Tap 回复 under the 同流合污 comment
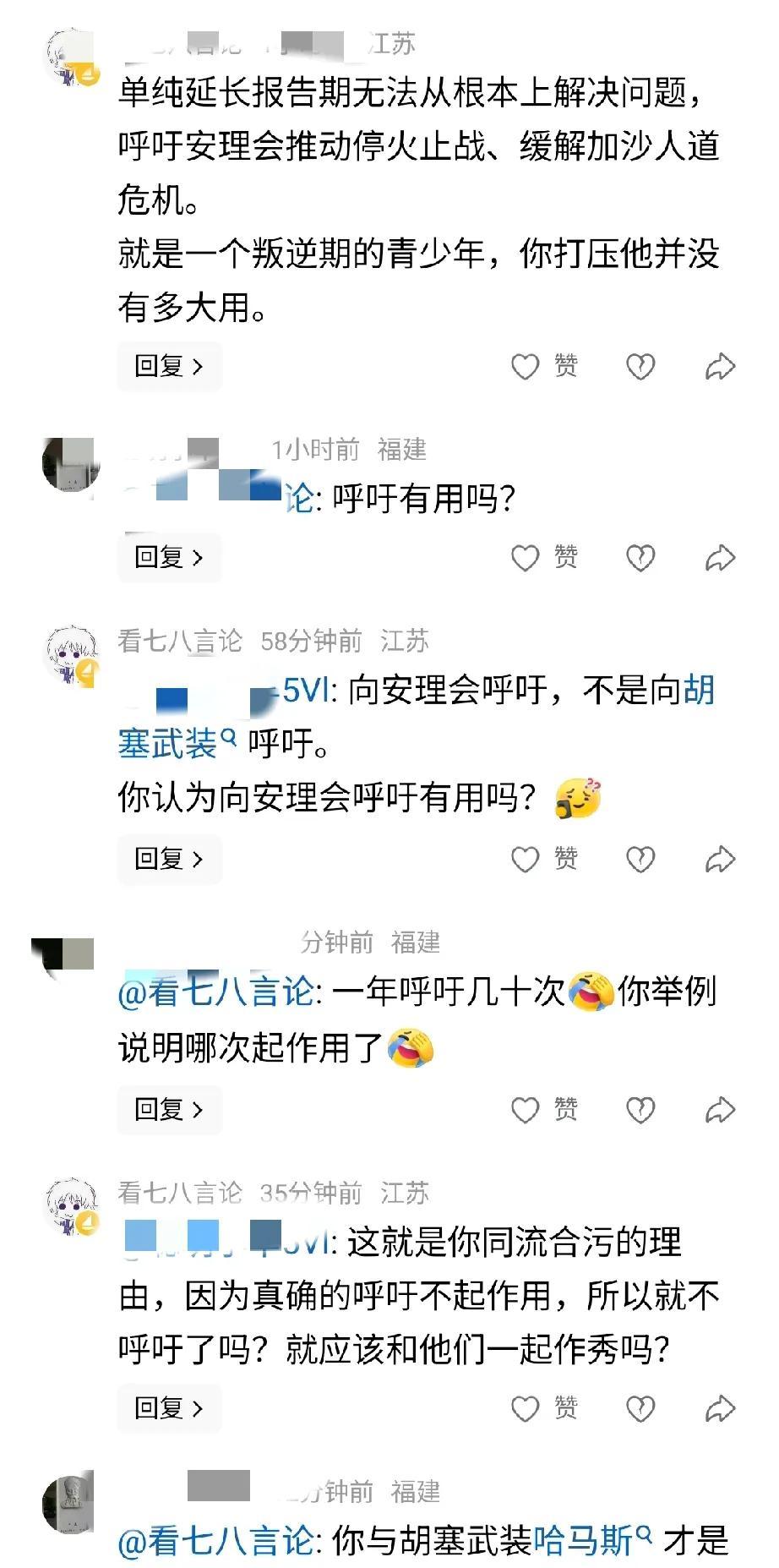779x1568 pixels. (x=169, y=1408)
